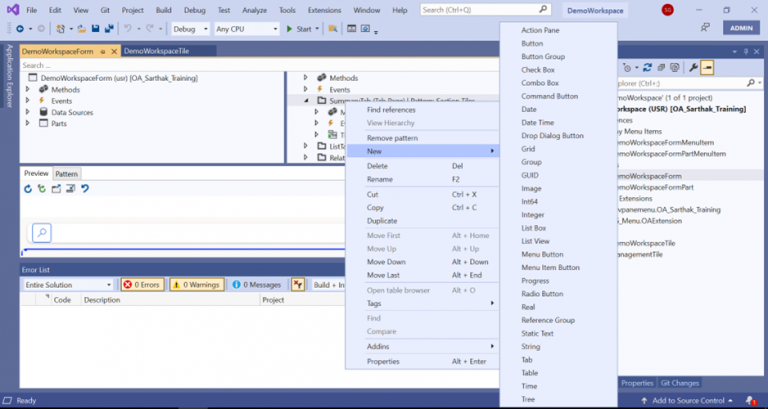Open the Debug configuration dropdown
Screen dimensions: 768x409
[191, 29]
